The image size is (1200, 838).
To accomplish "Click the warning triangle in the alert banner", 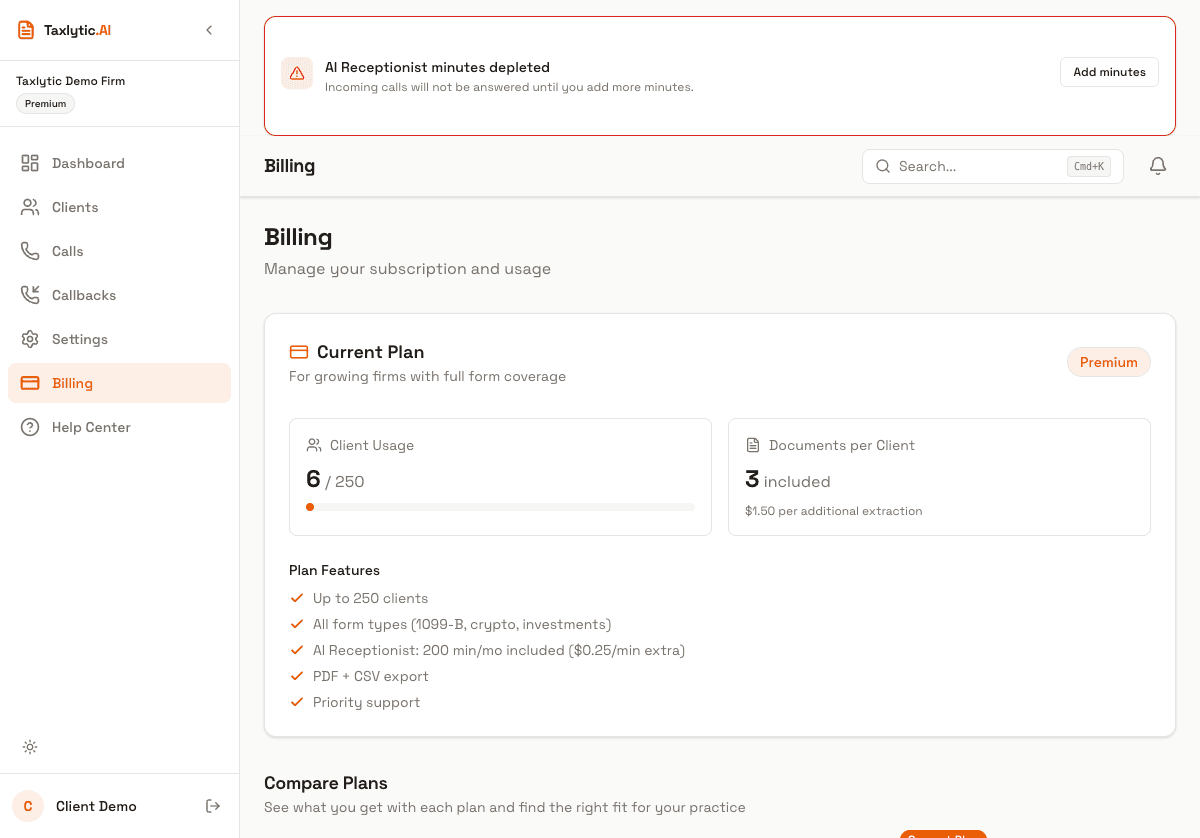I will click(297, 73).
